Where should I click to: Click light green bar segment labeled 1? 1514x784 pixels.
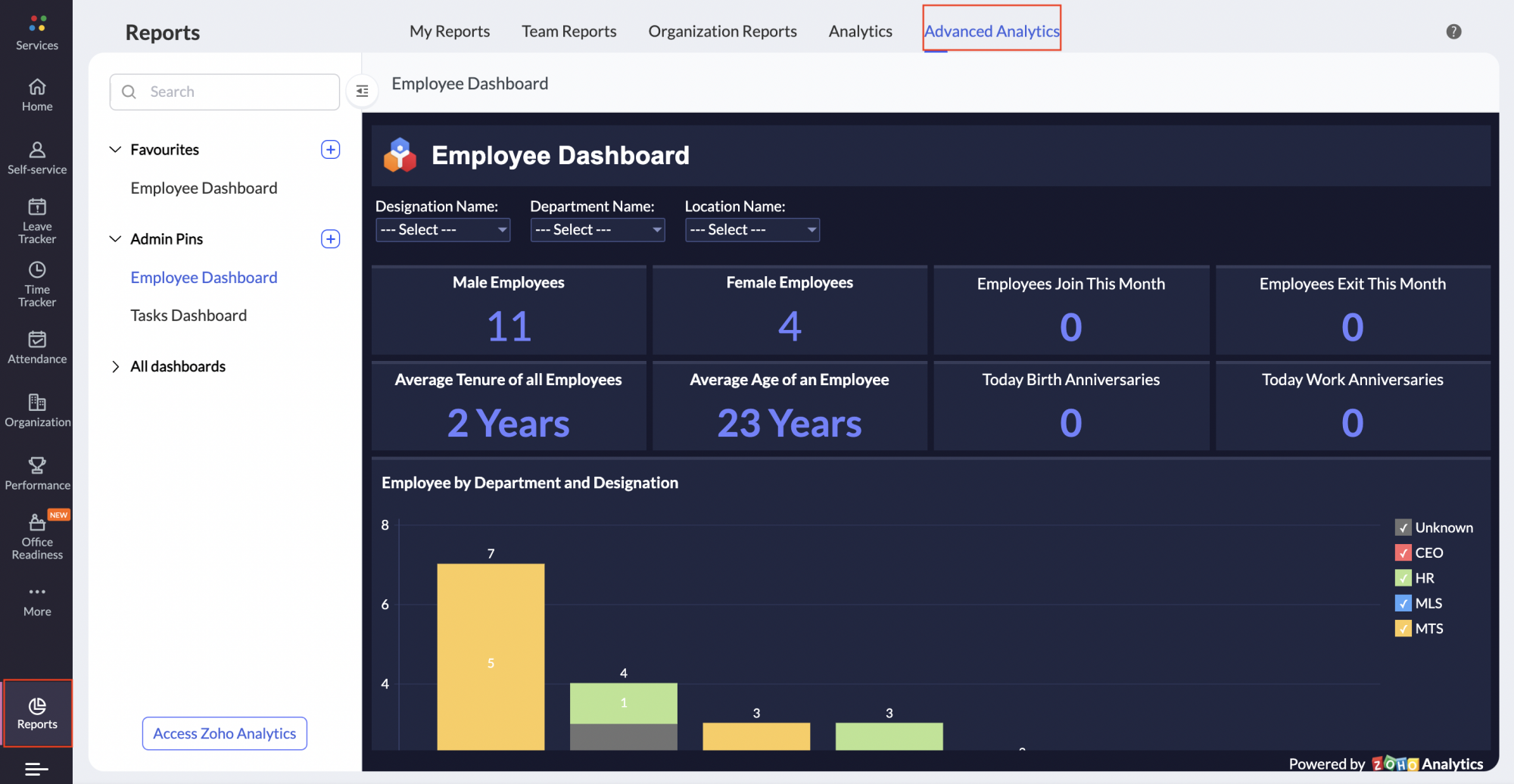coord(623,703)
